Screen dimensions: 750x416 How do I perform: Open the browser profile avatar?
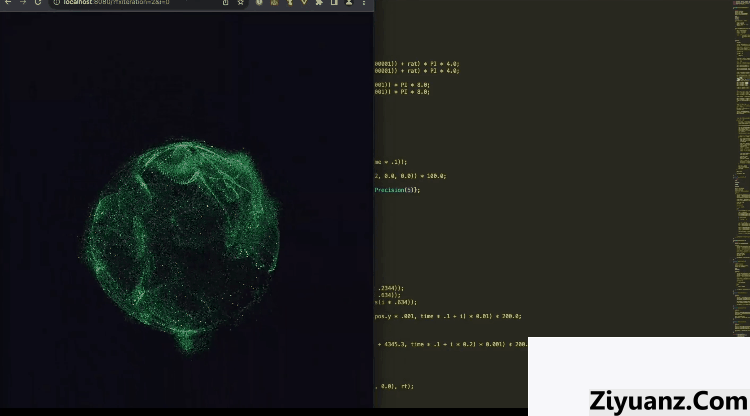[x=347, y=3]
